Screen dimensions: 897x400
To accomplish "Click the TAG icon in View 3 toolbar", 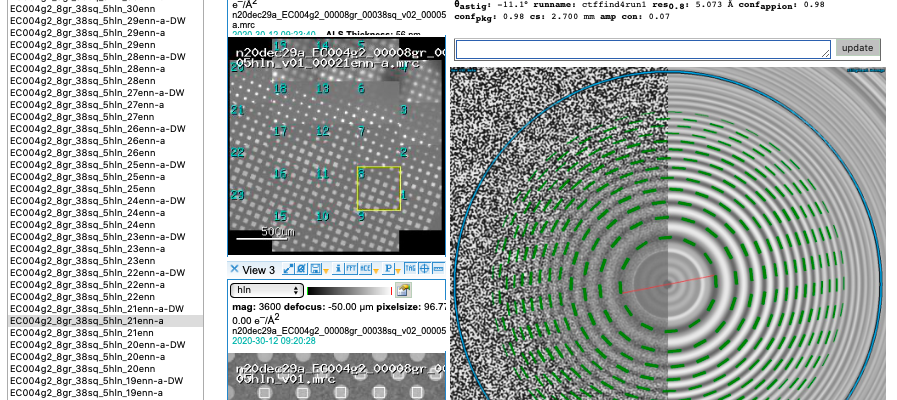I will [410, 268].
